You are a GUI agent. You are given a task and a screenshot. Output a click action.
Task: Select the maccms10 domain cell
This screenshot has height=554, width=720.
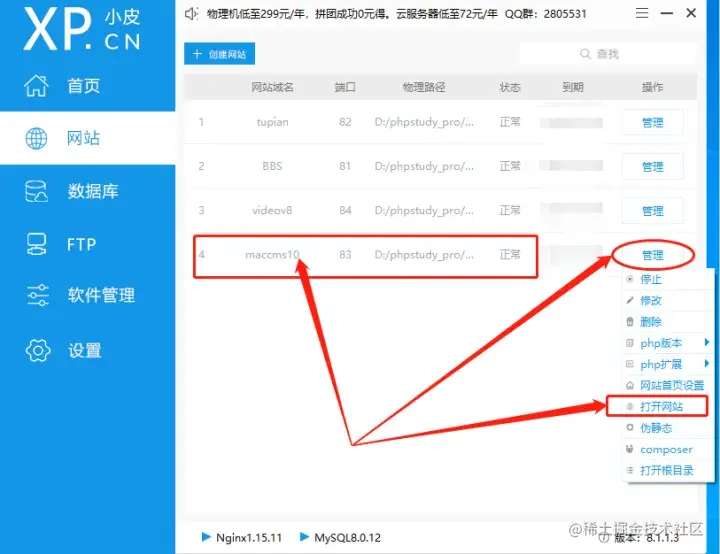pyautogui.click(x=272, y=254)
